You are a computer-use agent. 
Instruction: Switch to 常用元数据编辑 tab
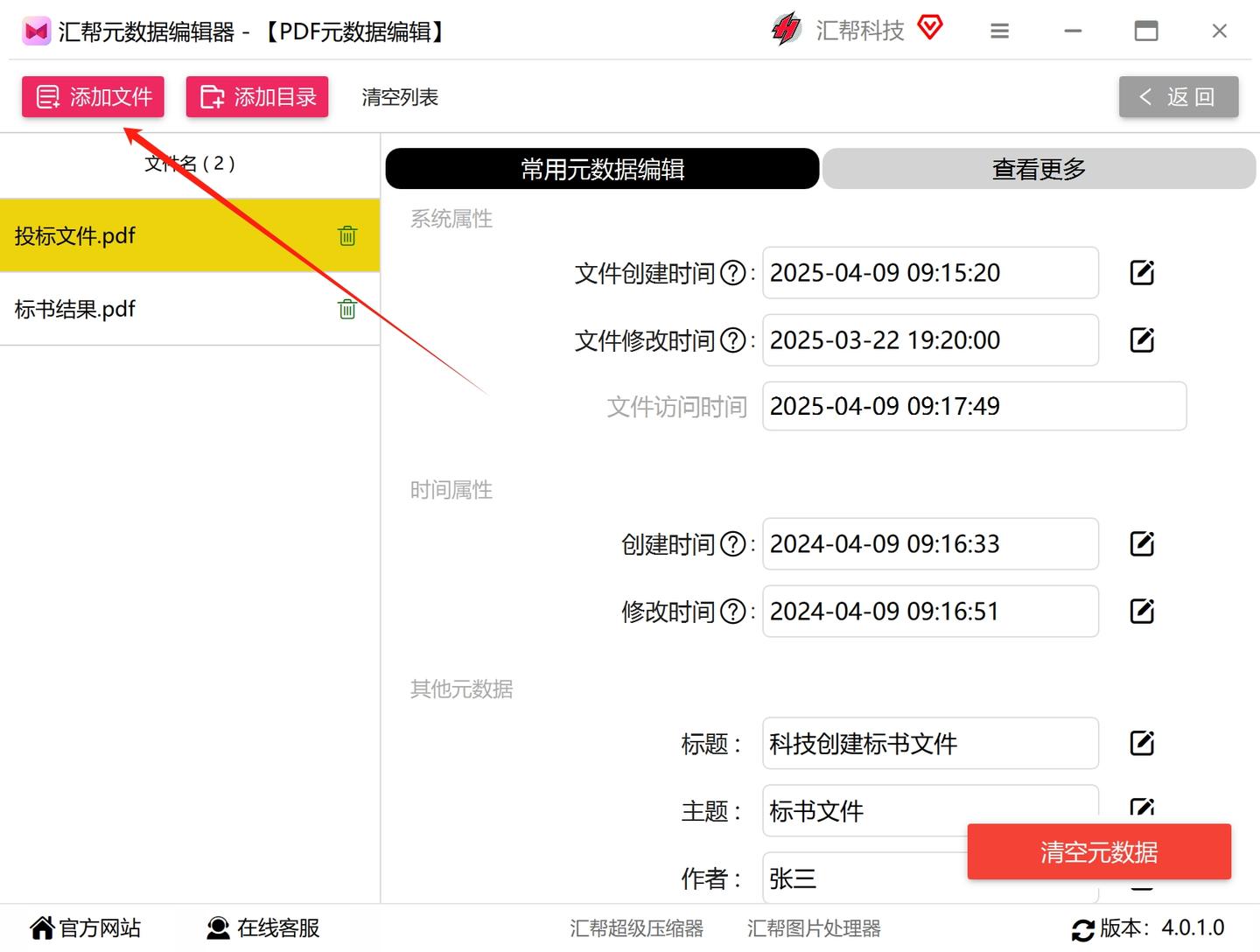602,169
